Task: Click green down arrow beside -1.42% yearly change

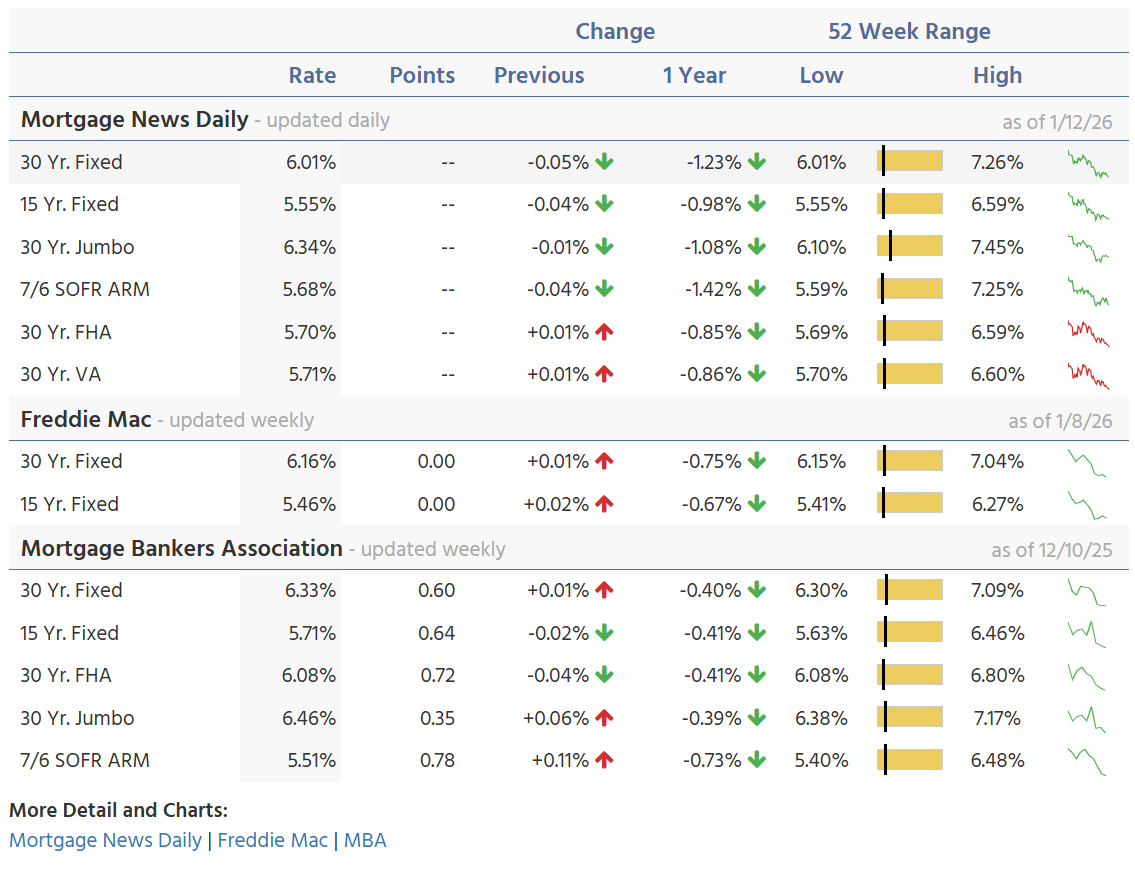Action: pyautogui.click(x=757, y=289)
